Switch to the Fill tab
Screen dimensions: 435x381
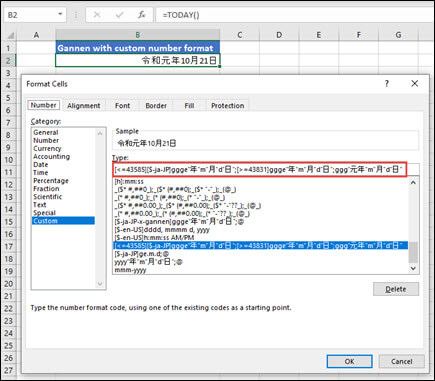tap(189, 106)
